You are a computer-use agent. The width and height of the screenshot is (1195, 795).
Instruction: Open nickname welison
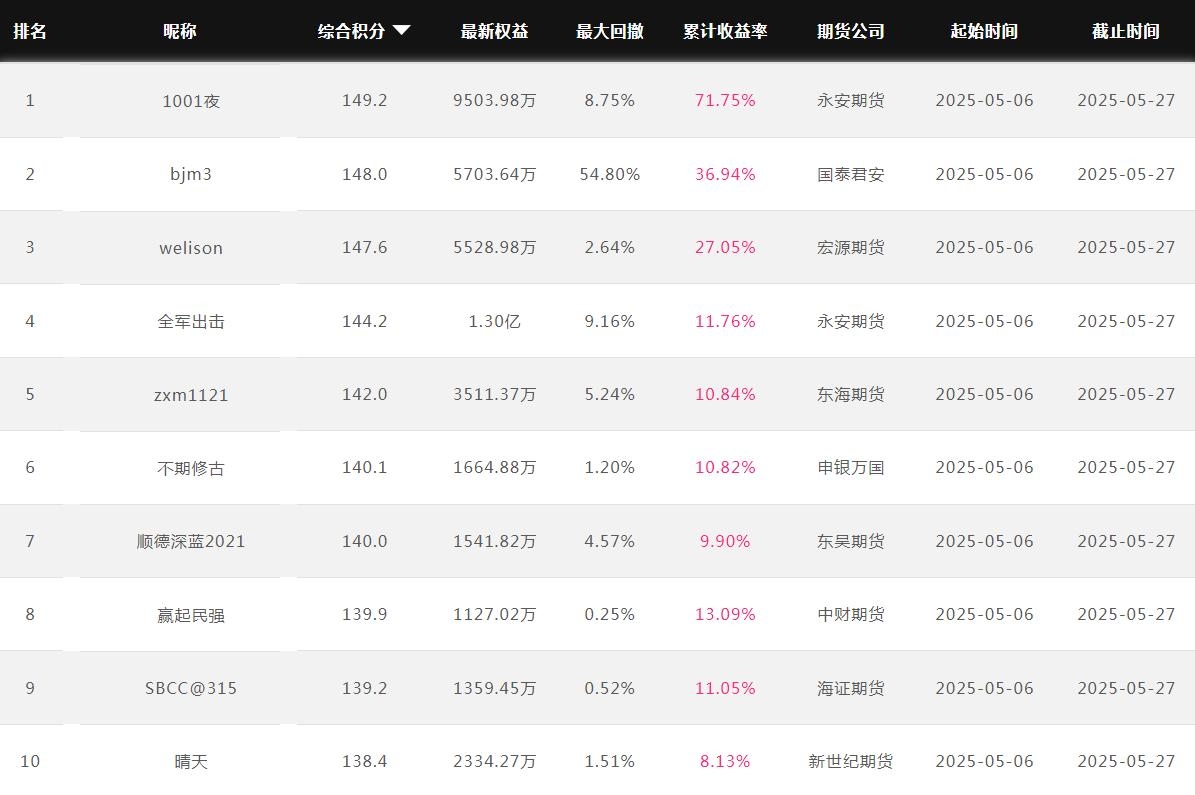click(x=191, y=248)
